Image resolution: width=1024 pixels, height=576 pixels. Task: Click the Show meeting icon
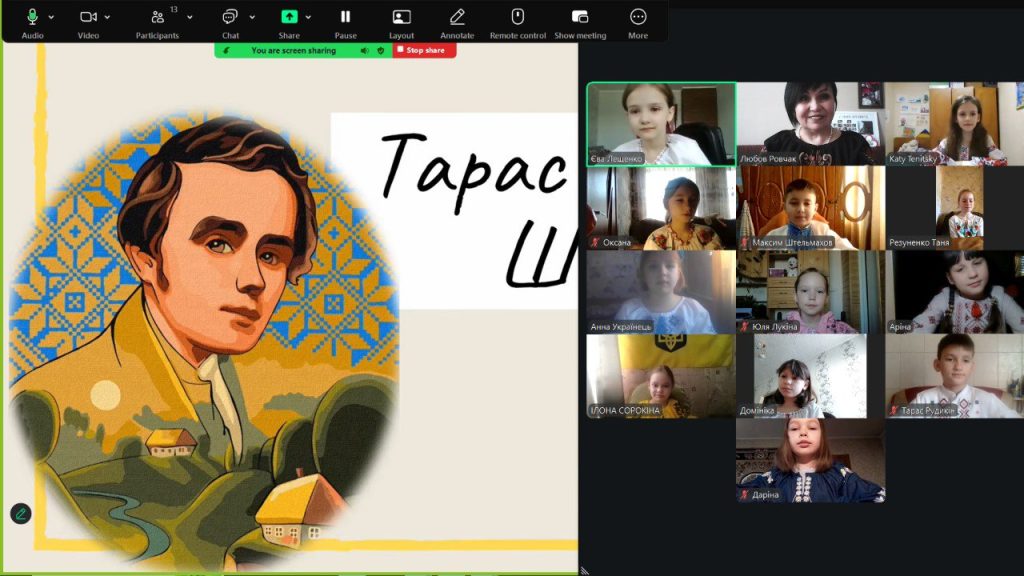pos(580,17)
